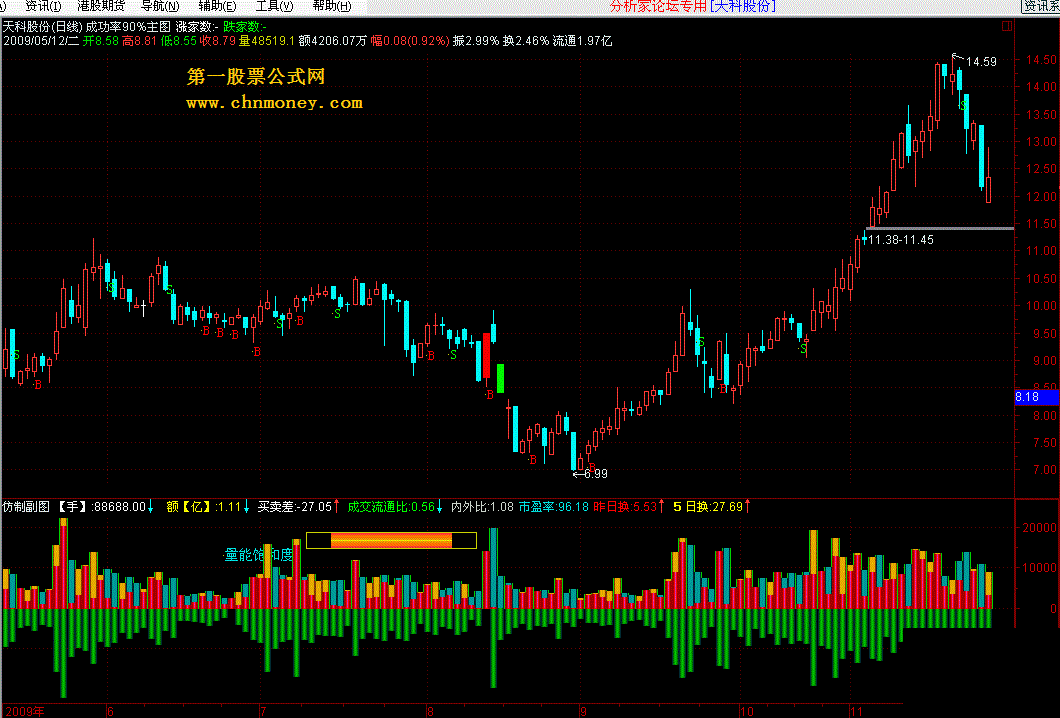1060x718 pixels.
Task: Click the change value 幅0.08(0.92%)
Action: (x=410, y=41)
